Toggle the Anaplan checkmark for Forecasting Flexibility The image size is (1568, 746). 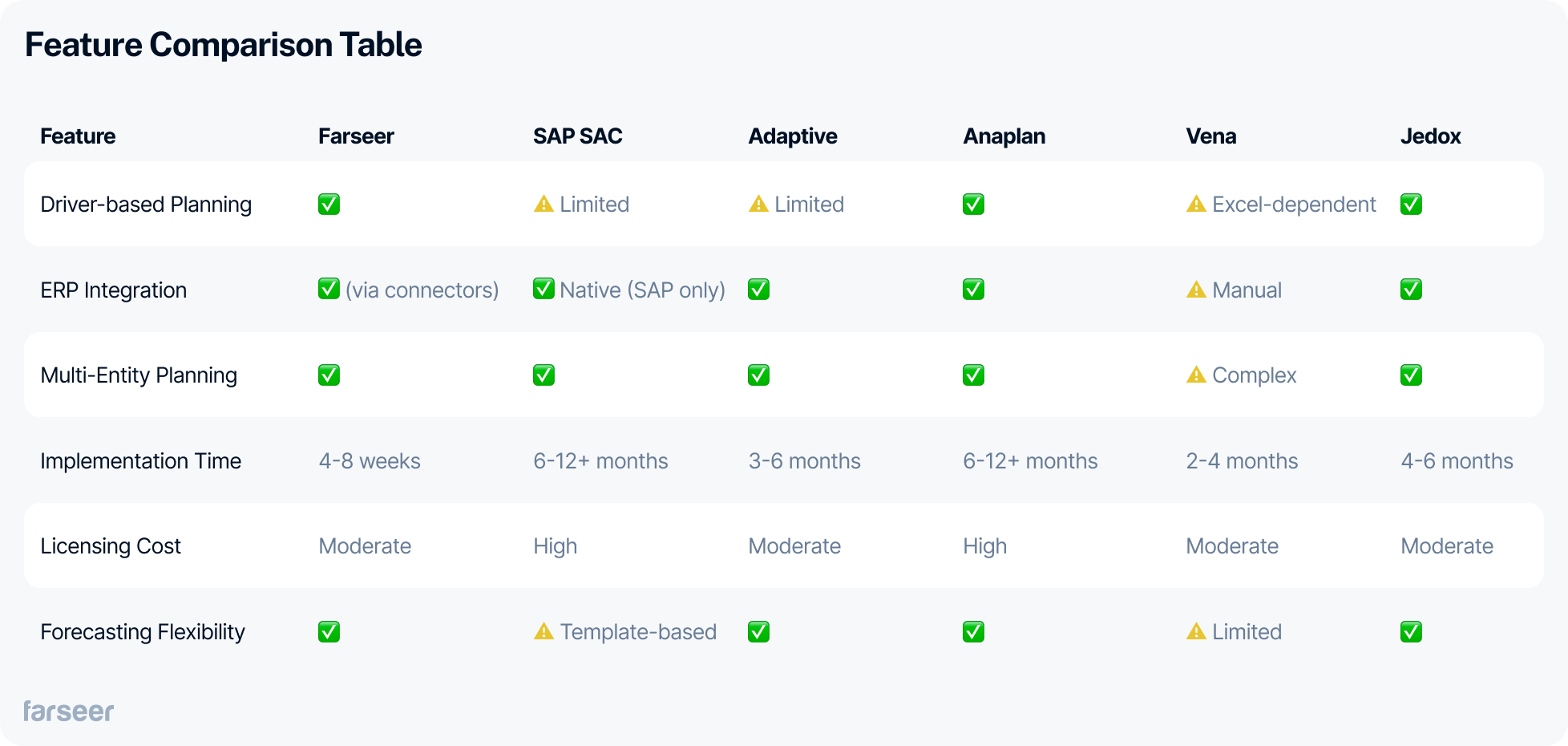point(972,631)
